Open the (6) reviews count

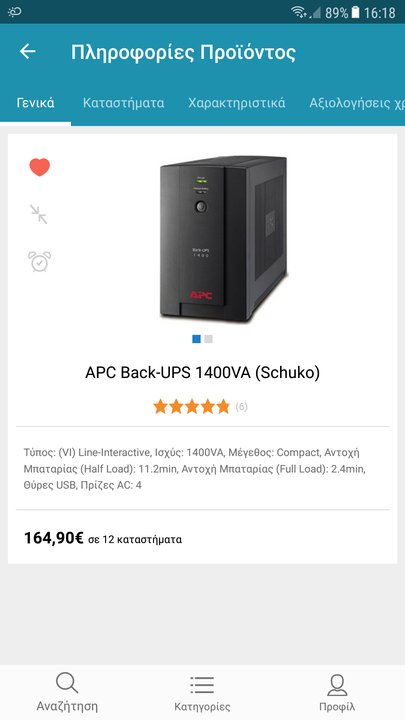242,406
